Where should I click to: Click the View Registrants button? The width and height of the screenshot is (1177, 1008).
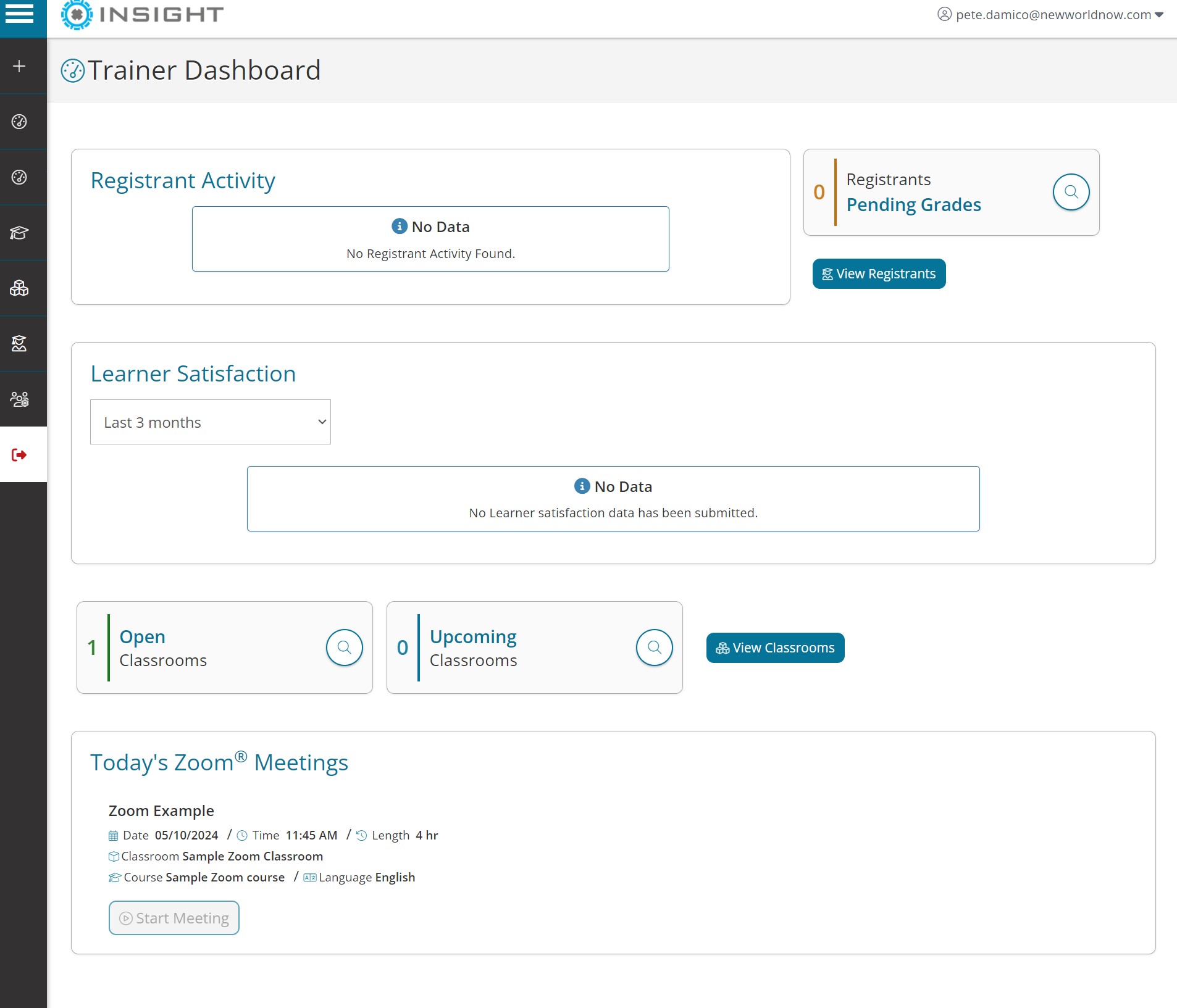tap(879, 274)
